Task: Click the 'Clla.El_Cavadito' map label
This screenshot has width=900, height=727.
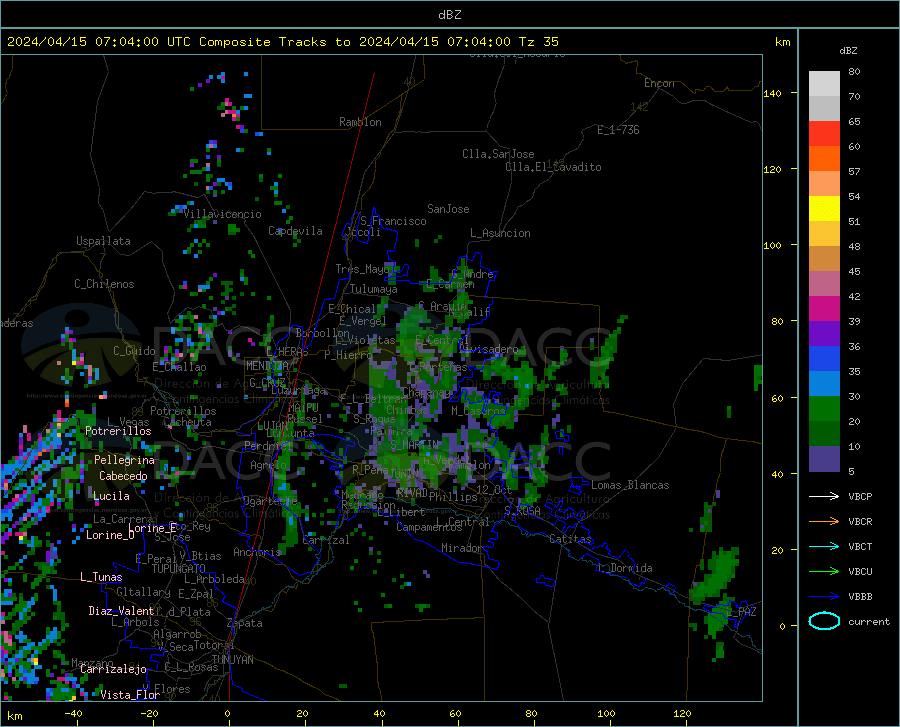Action: pos(553,167)
